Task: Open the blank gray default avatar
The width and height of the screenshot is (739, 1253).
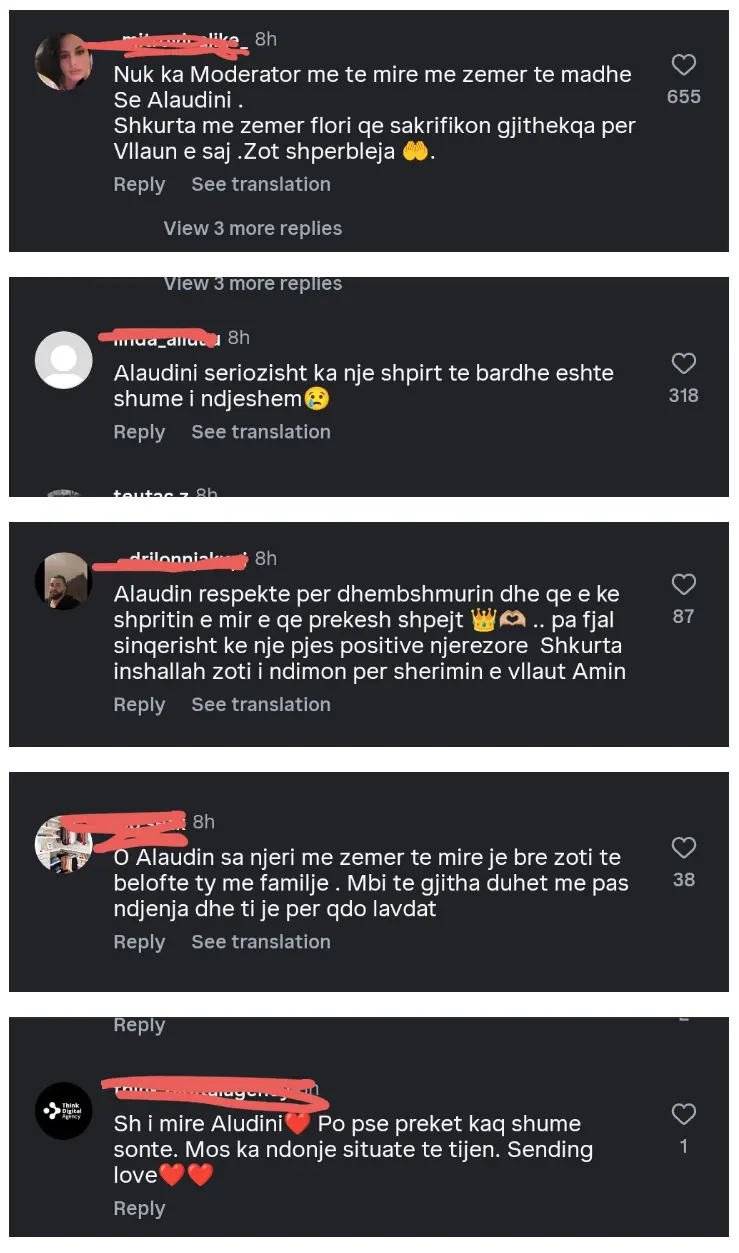Action: click(64, 359)
